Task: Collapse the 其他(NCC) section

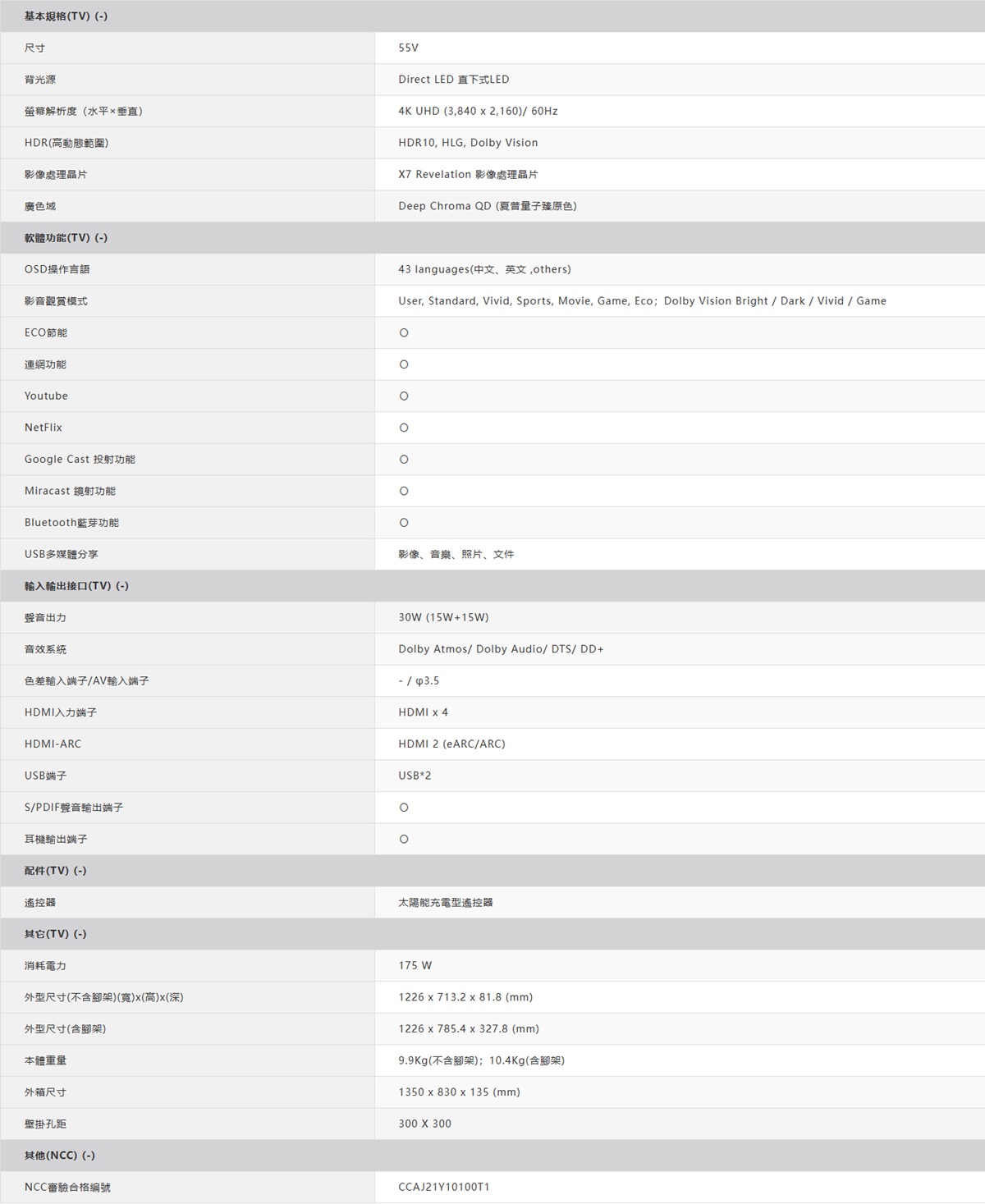Action: [59, 1156]
